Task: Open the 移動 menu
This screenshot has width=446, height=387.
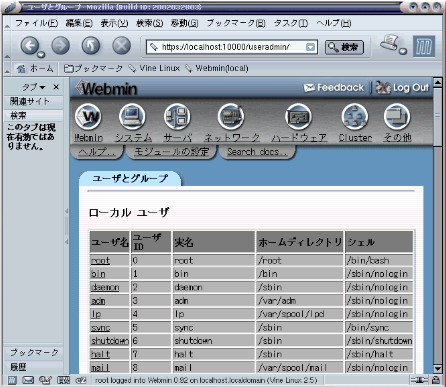Action: pos(184,23)
